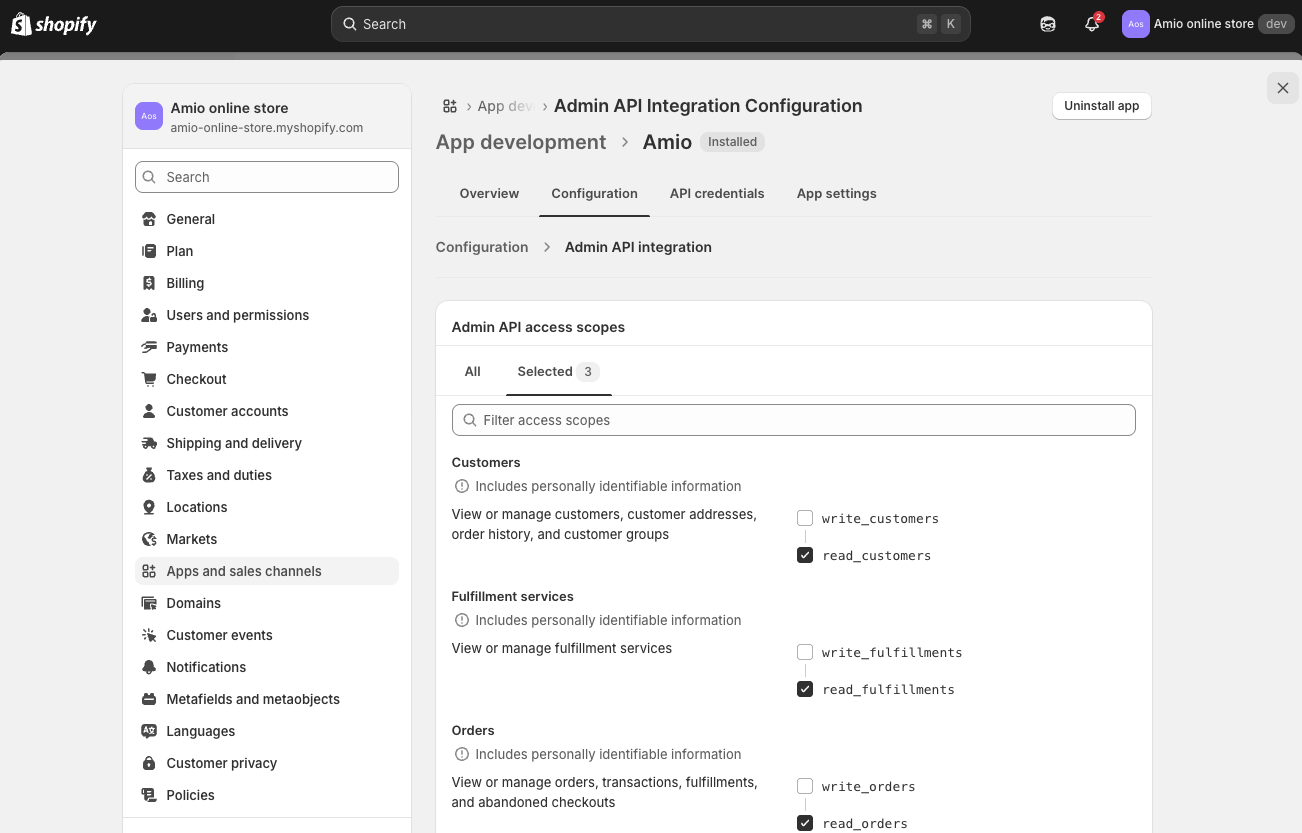1302x833 pixels.
Task: Click the Locations pin icon
Action: click(x=149, y=507)
